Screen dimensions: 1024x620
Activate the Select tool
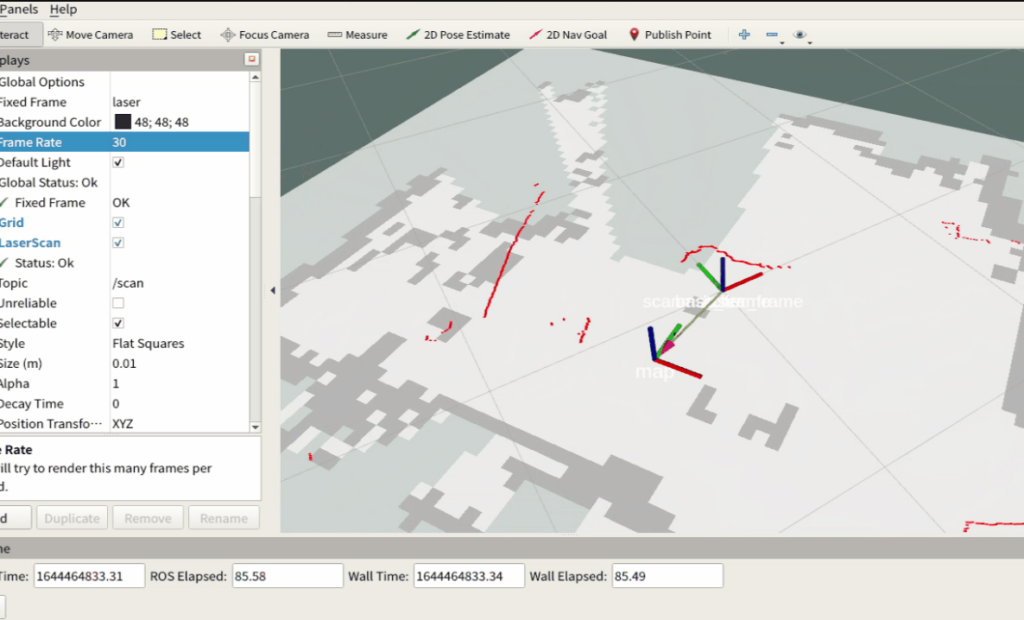176,35
